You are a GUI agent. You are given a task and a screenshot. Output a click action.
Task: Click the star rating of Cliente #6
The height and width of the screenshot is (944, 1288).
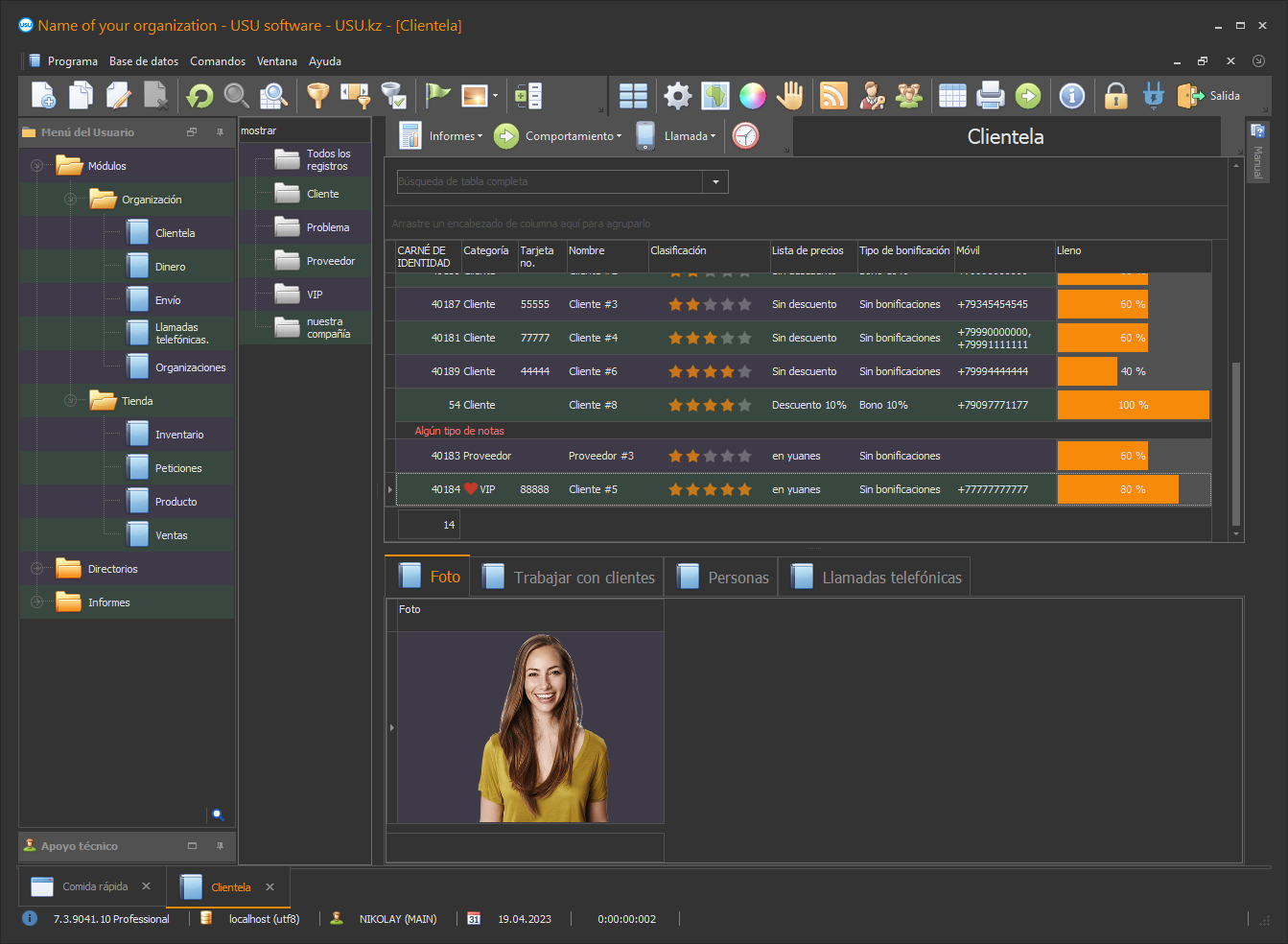point(710,371)
